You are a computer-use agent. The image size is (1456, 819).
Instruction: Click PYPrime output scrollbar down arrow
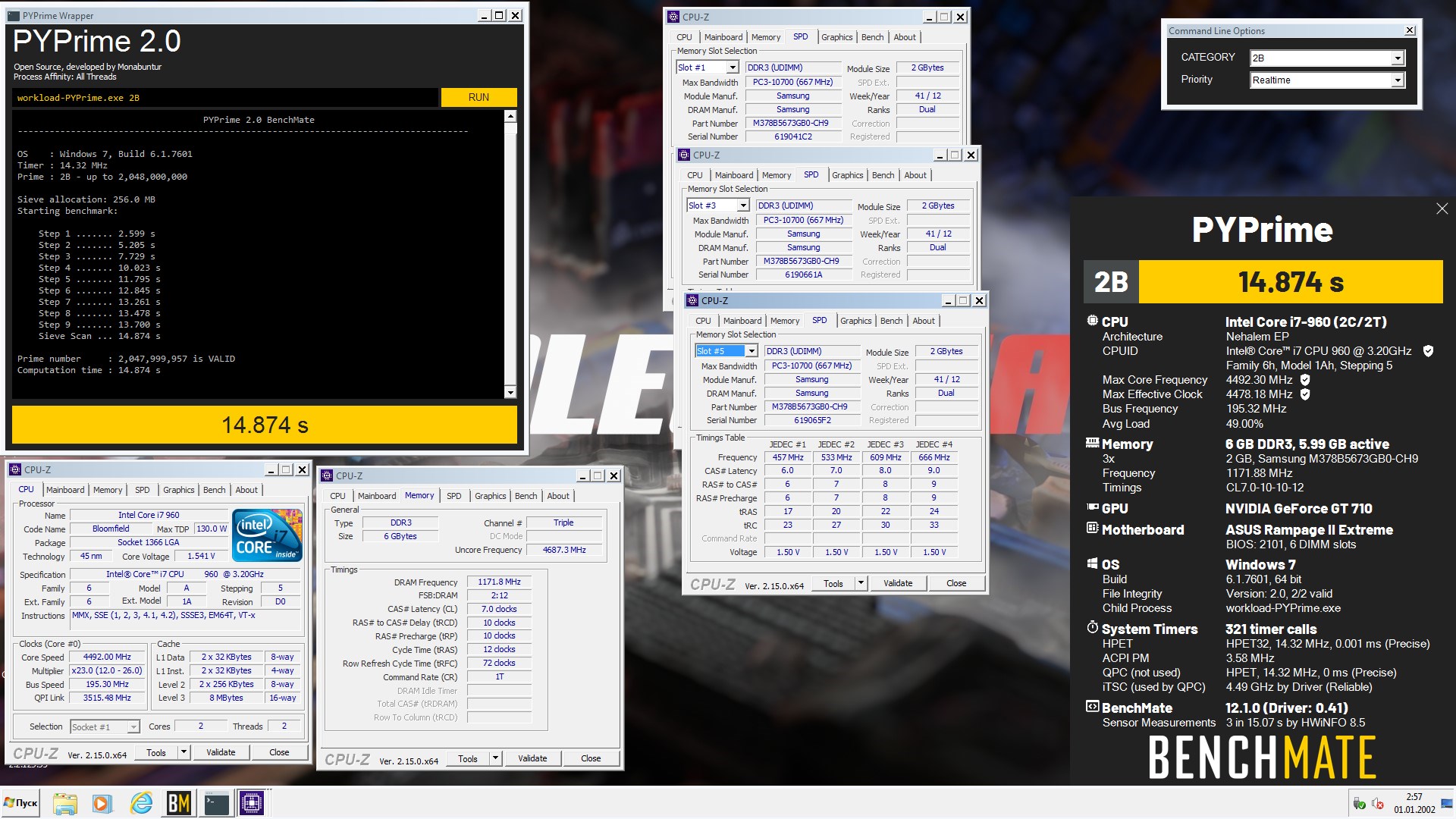click(x=510, y=392)
